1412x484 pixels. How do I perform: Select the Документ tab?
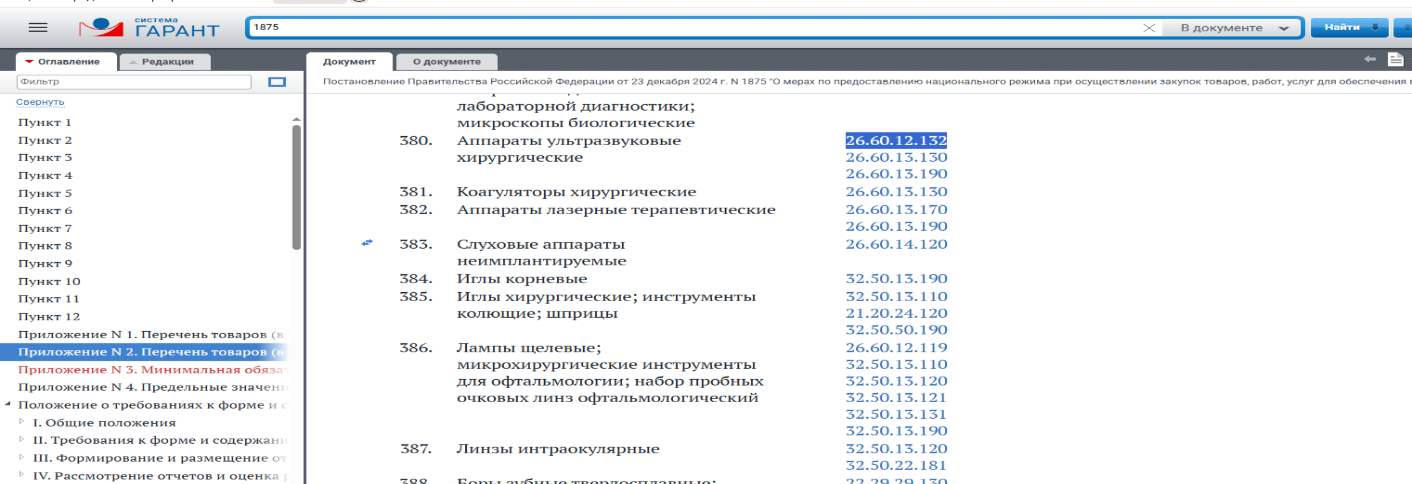point(349,61)
